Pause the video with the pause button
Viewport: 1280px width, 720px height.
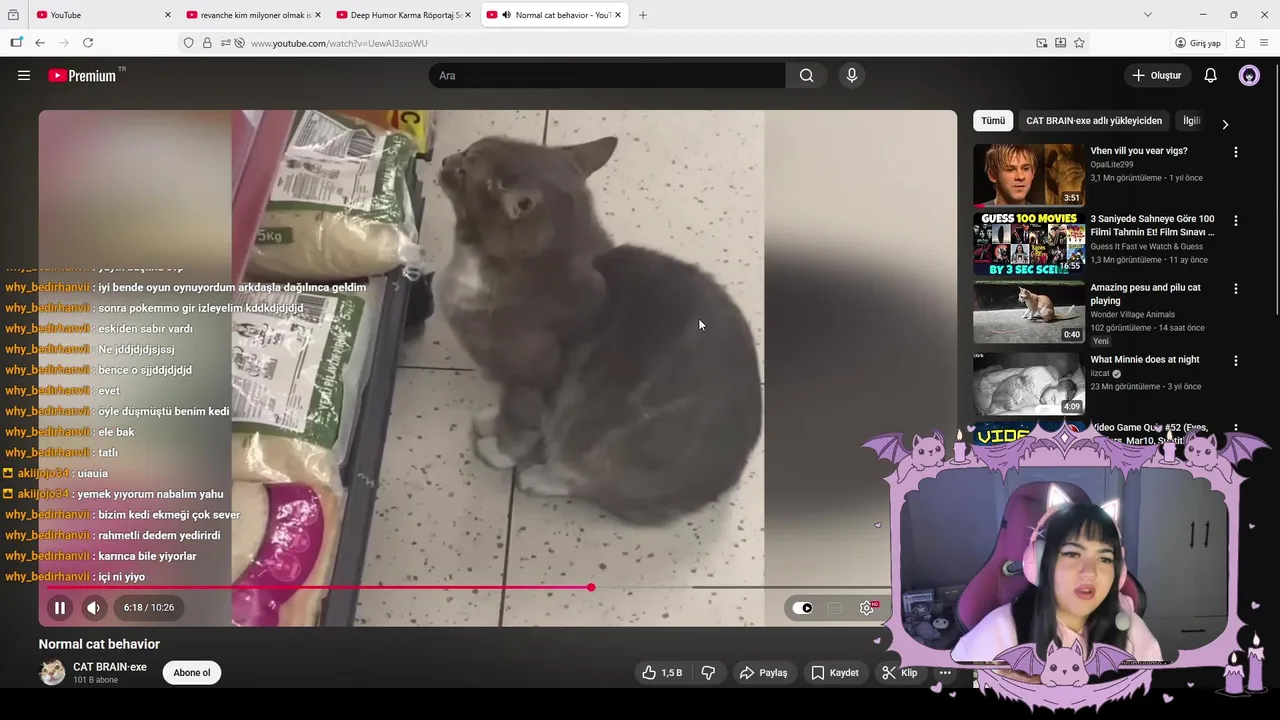pos(60,607)
